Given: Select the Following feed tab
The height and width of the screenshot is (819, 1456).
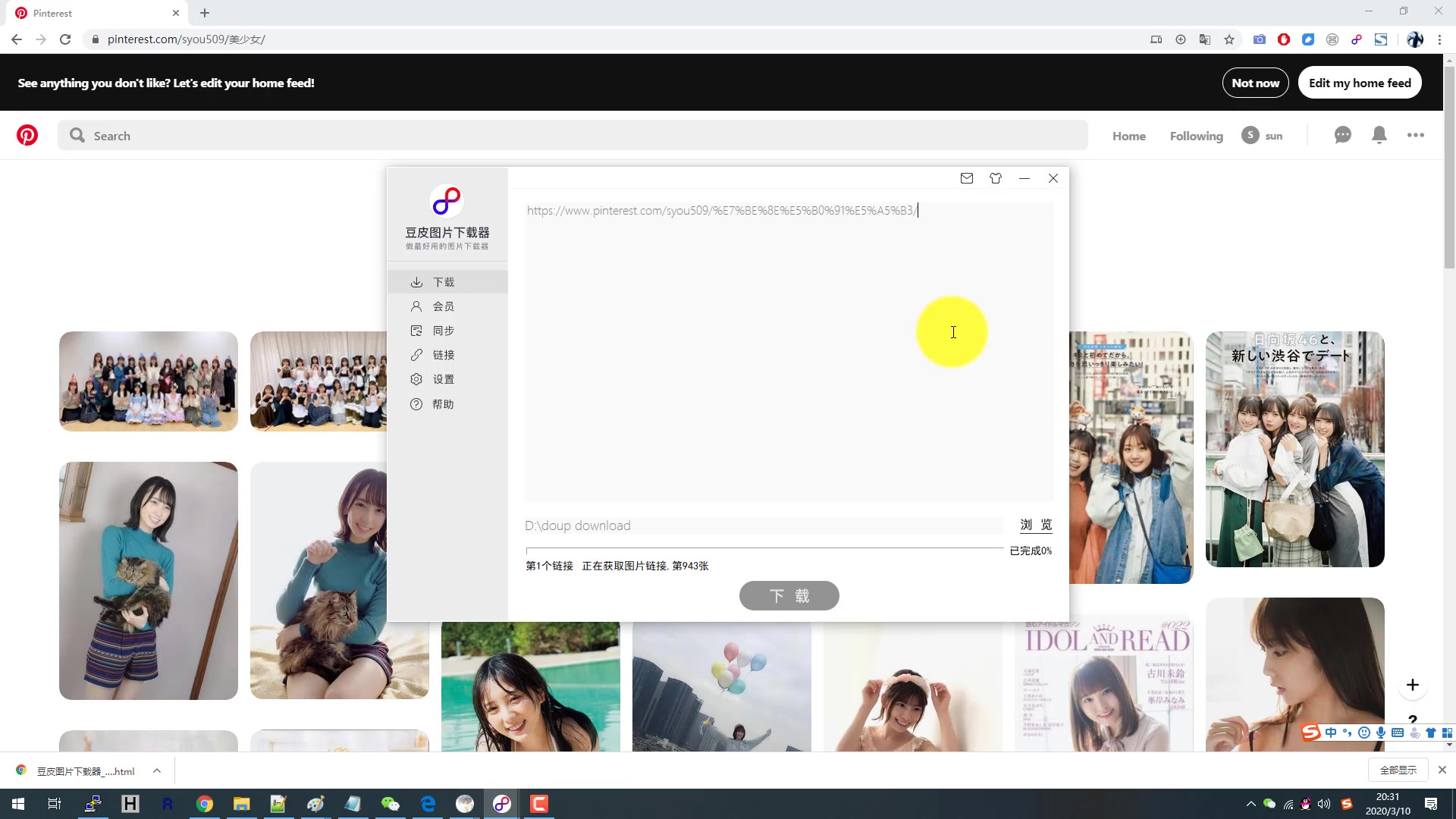Looking at the screenshot, I should [x=1196, y=135].
